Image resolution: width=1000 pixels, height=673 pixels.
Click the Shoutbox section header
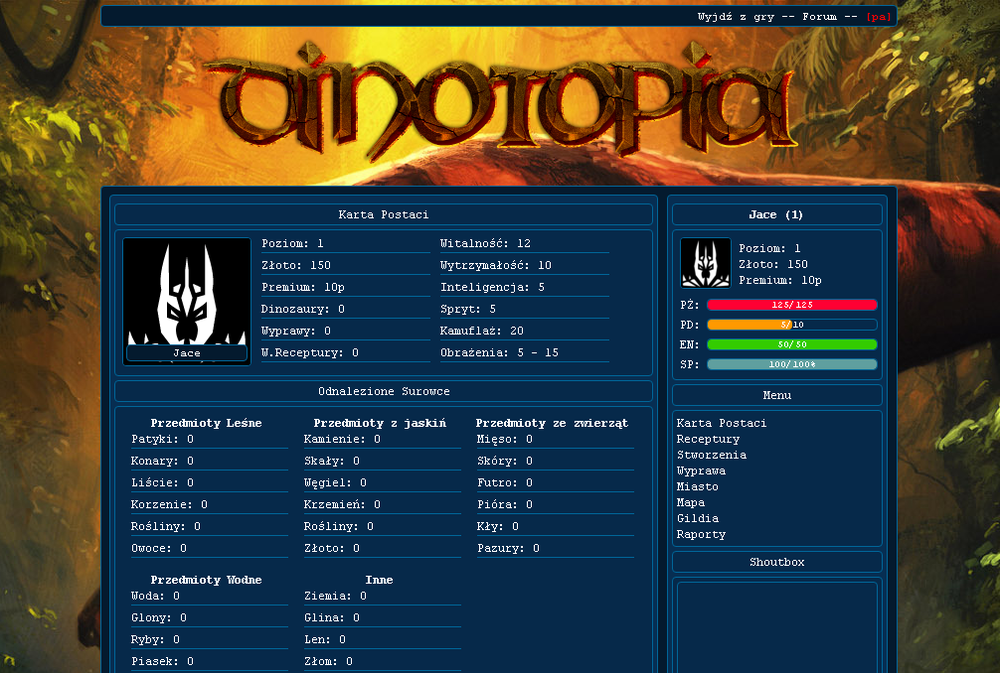click(x=777, y=562)
